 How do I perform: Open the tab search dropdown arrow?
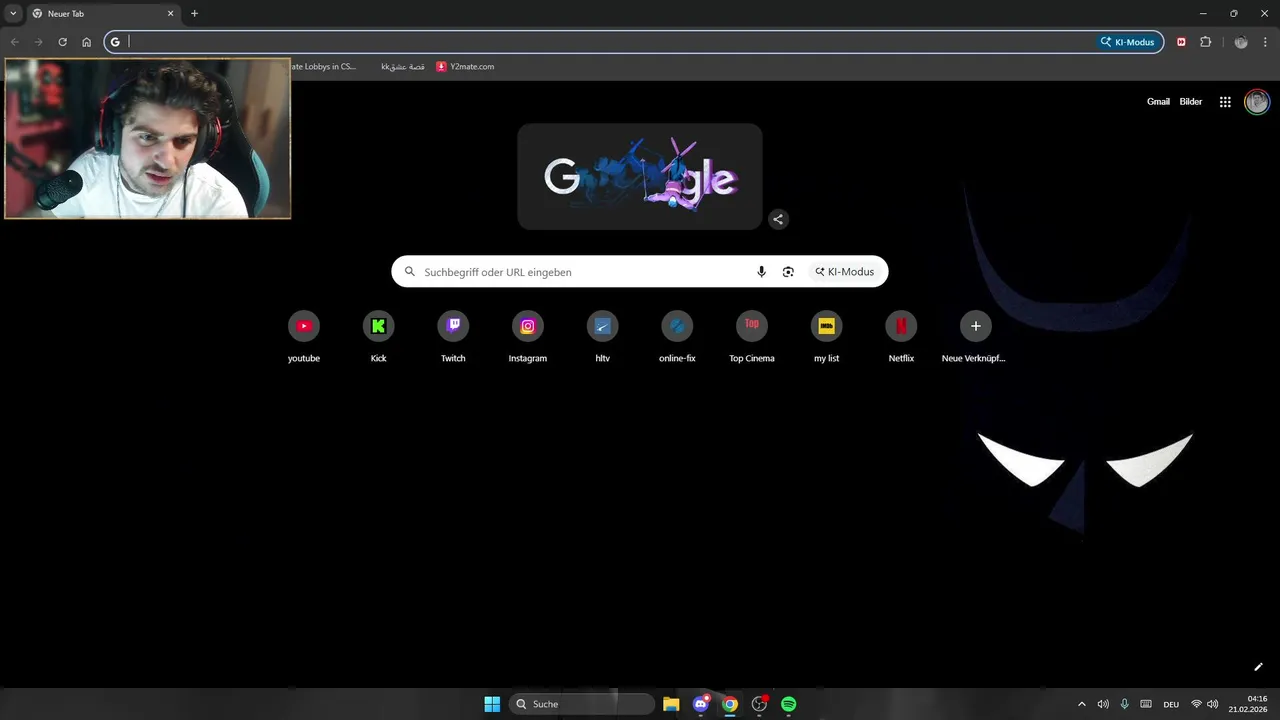[13, 14]
